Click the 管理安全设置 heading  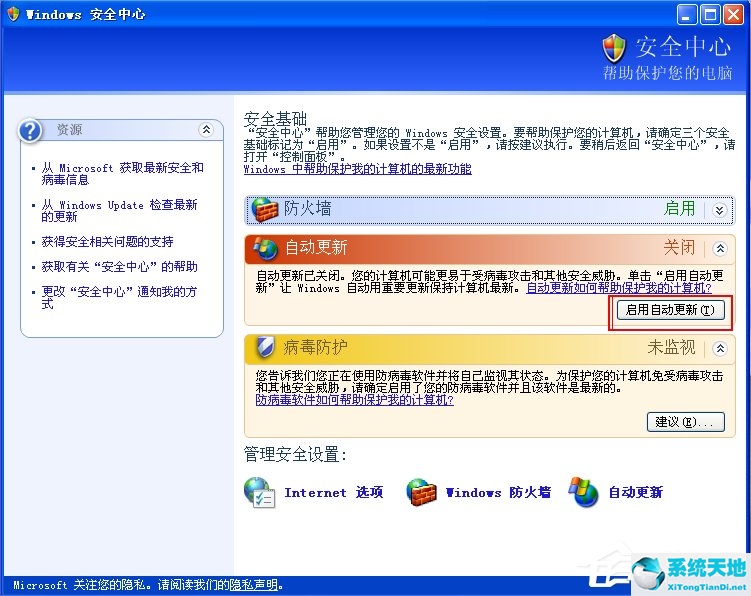[x=295, y=454]
